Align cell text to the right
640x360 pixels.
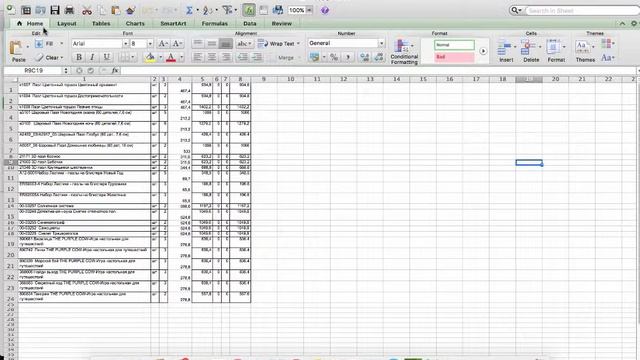click(226, 57)
